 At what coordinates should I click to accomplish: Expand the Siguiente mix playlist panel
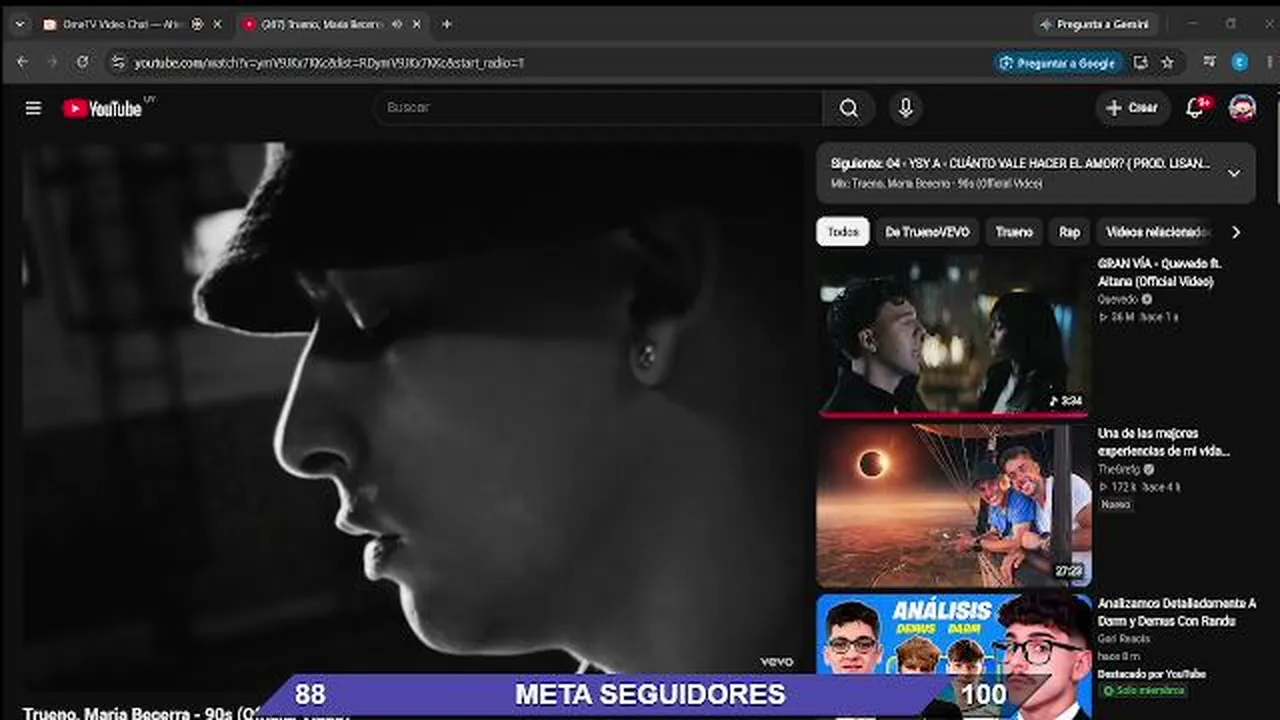coord(1234,173)
